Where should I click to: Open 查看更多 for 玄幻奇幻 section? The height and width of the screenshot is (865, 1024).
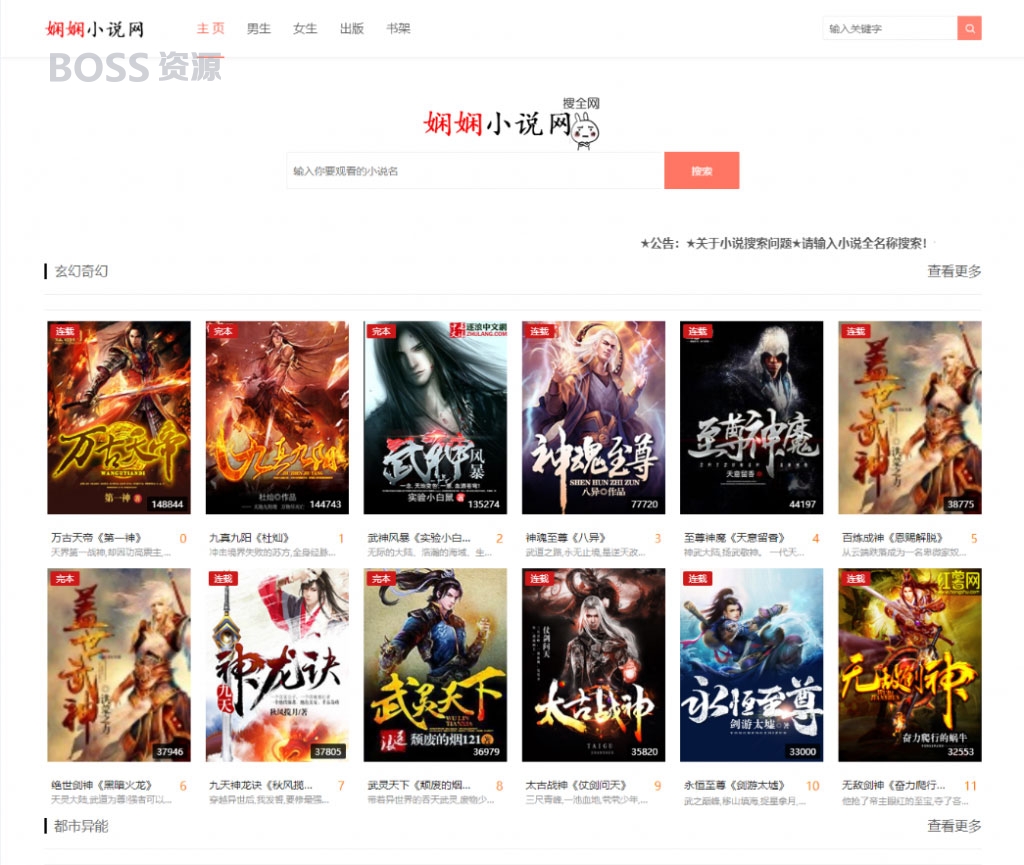(x=954, y=271)
